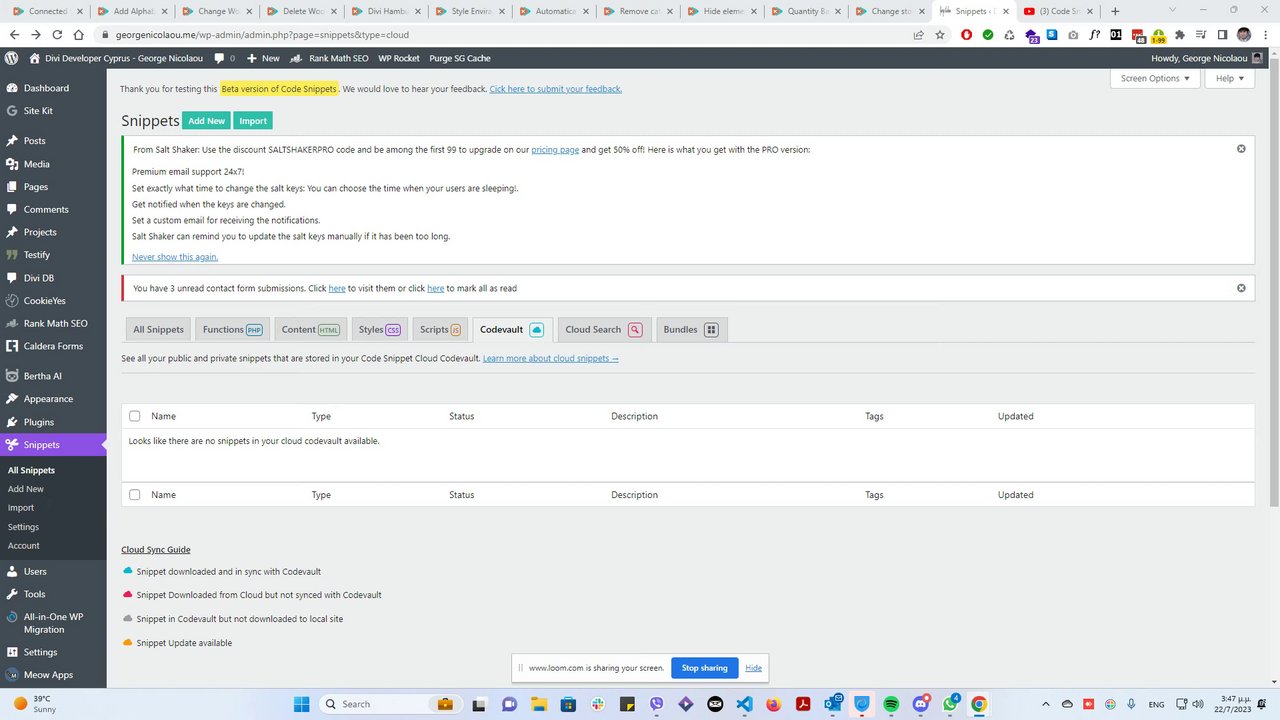Open the feedback submission link

(556, 89)
